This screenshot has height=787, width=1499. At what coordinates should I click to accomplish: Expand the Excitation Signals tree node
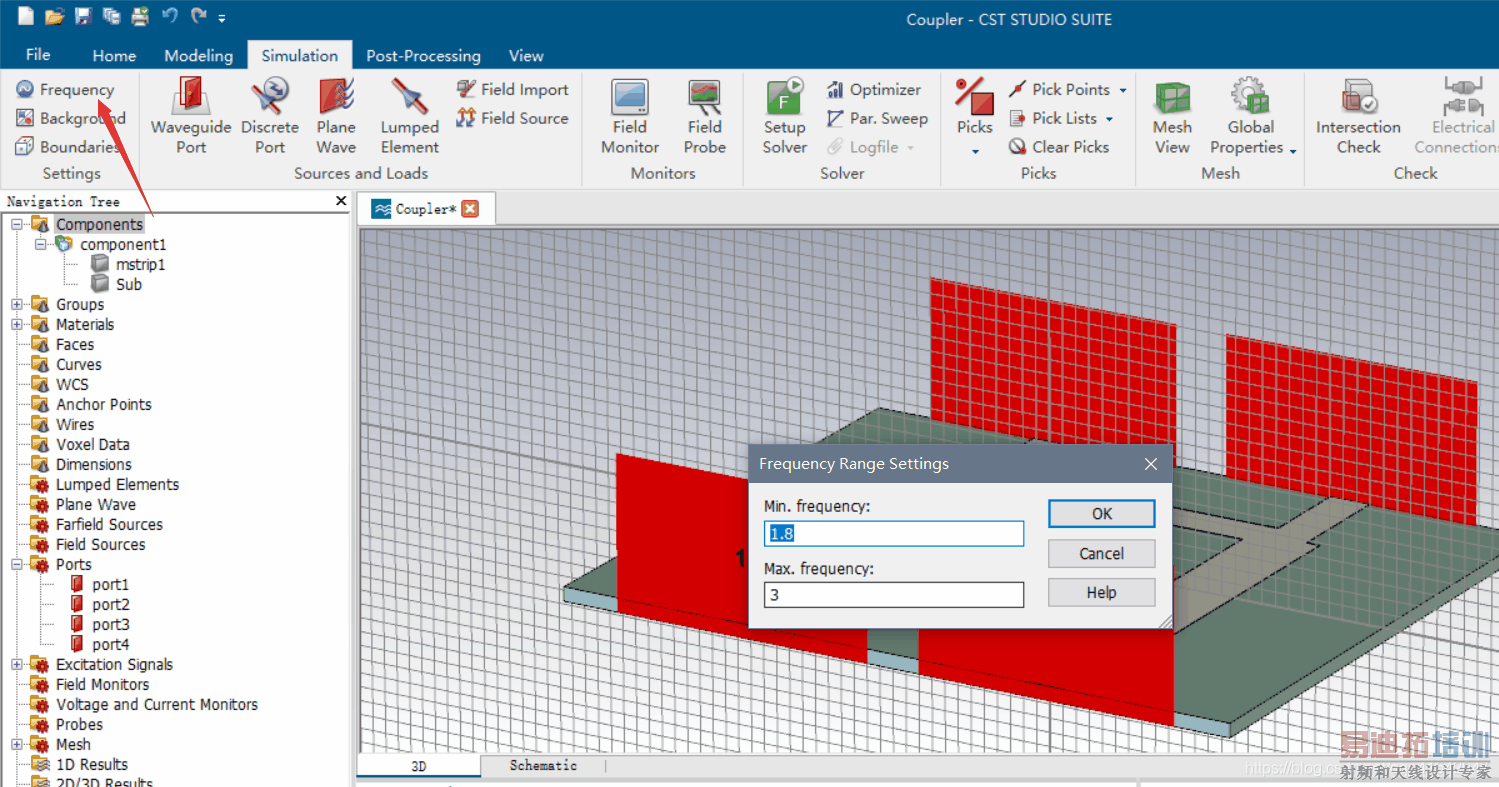pyautogui.click(x=17, y=664)
